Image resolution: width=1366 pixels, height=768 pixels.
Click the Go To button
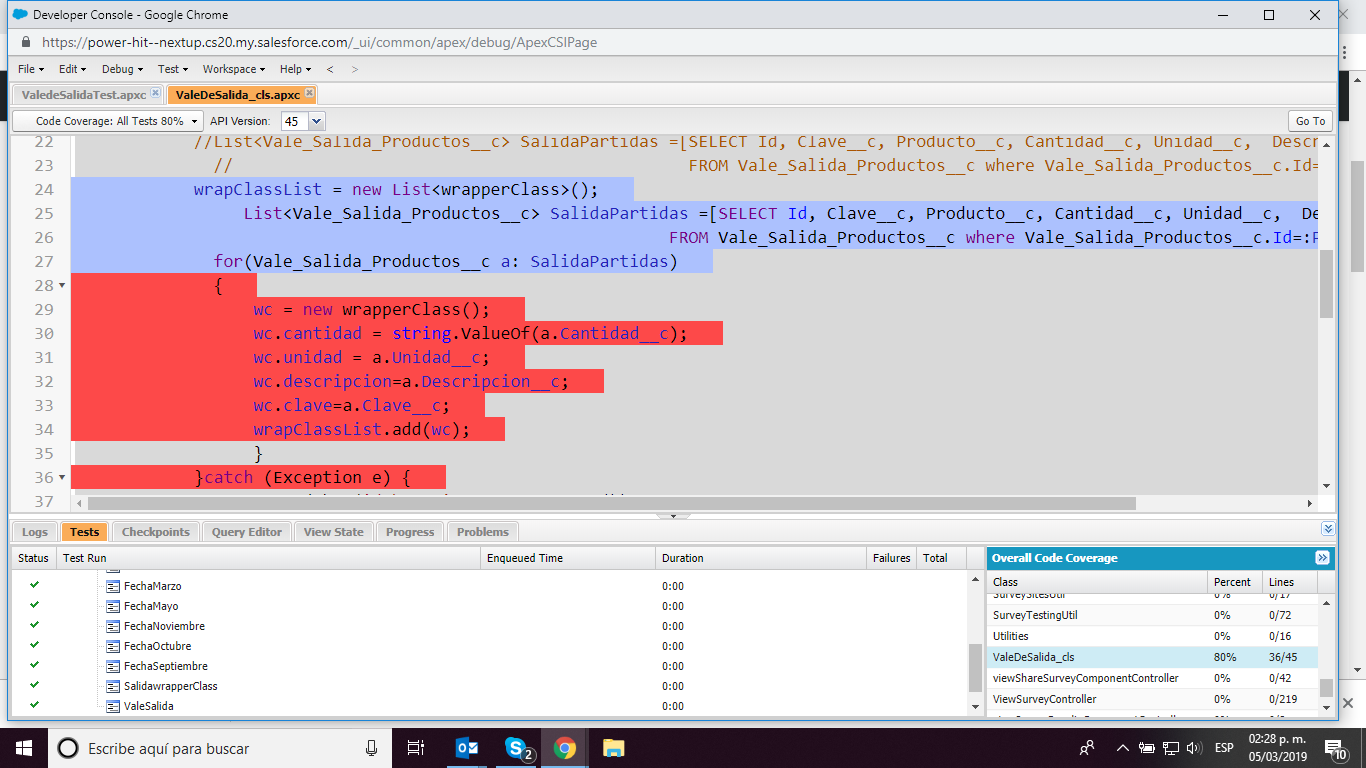(x=1310, y=121)
